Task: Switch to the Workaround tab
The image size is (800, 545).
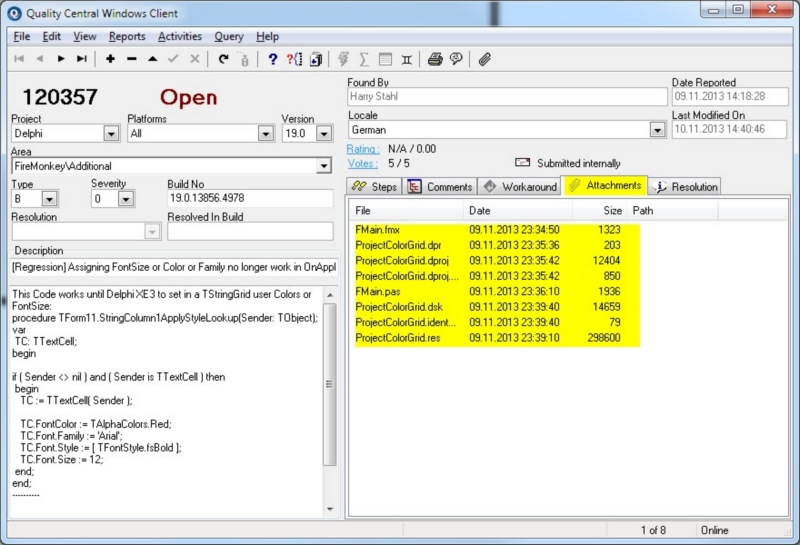Action: 519,187
